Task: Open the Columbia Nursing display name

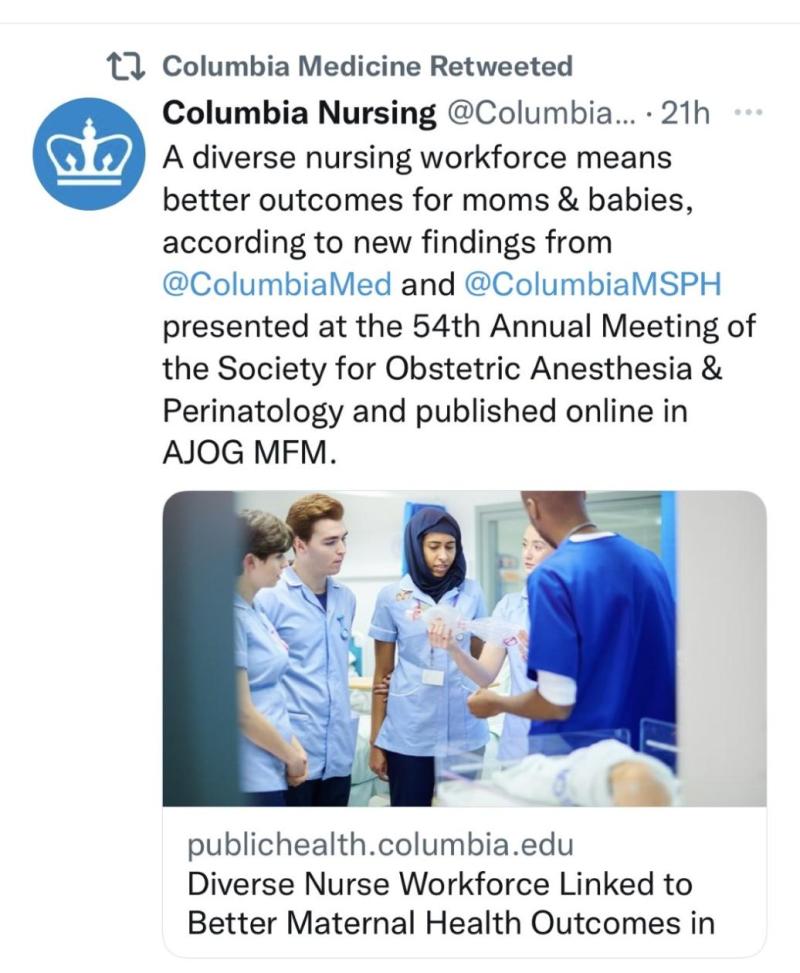Action: coord(299,113)
